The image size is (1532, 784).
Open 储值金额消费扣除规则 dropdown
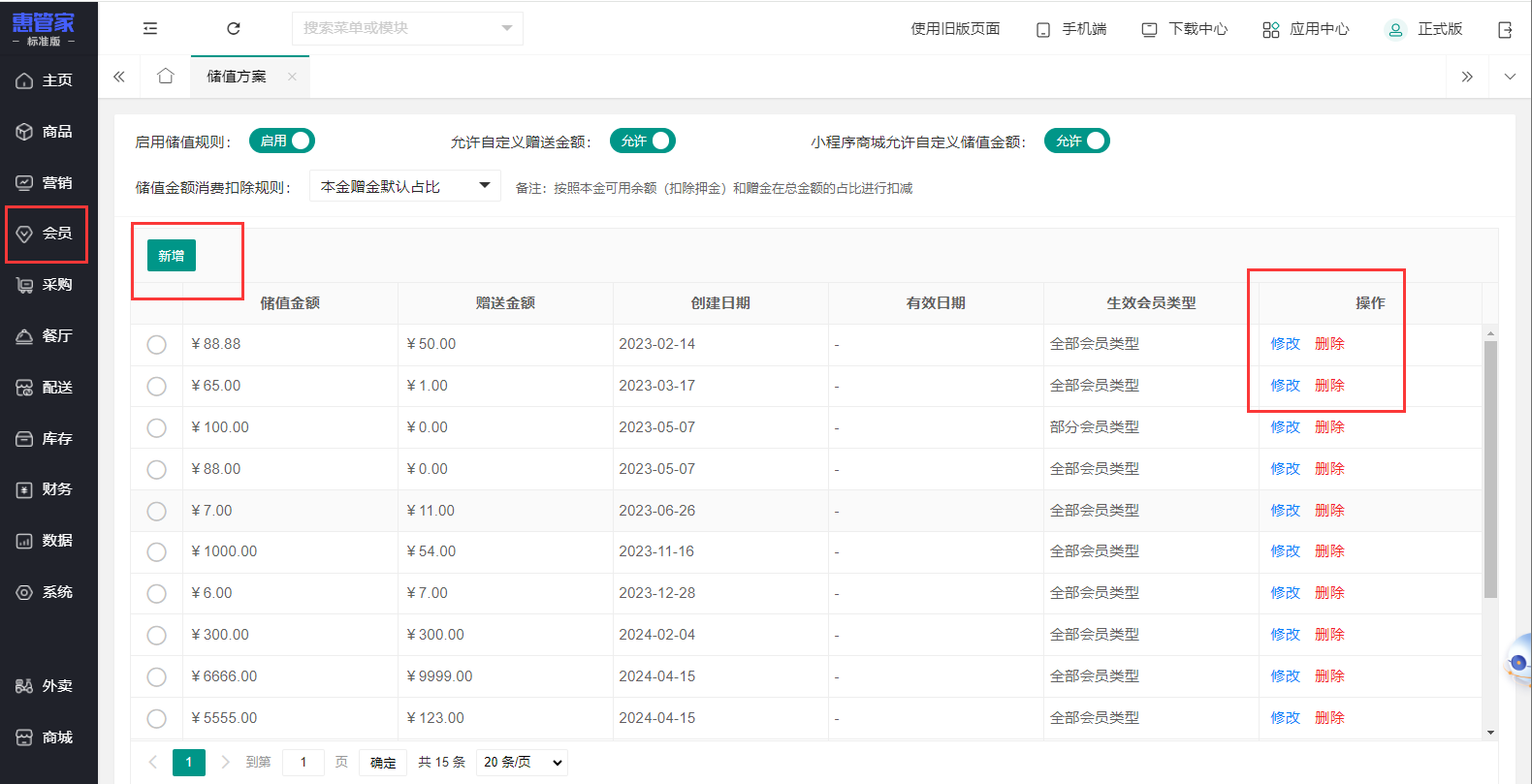[404, 186]
